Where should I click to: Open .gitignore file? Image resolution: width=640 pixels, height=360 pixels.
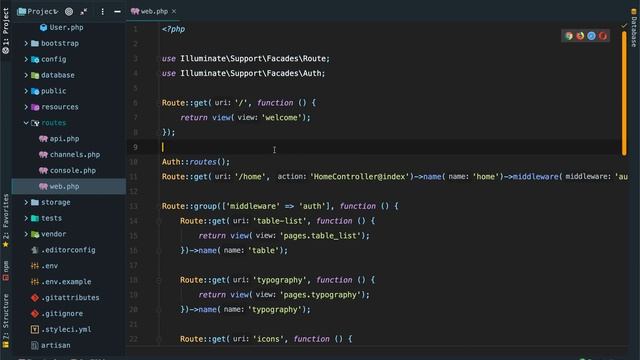coord(62,314)
